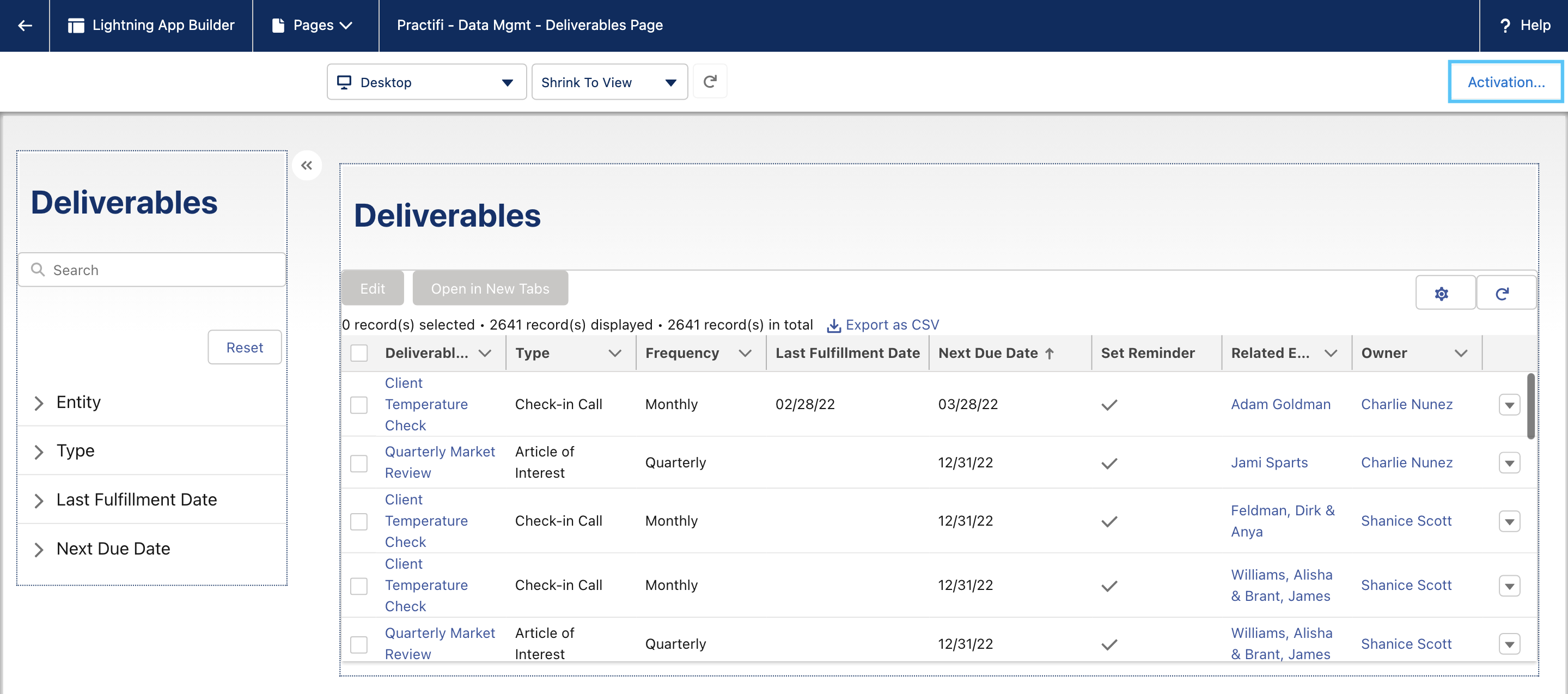Click Open in New Tabs button
Image resolution: width=1568 pixels, height=694 pixels.
[x=490, y=289]
